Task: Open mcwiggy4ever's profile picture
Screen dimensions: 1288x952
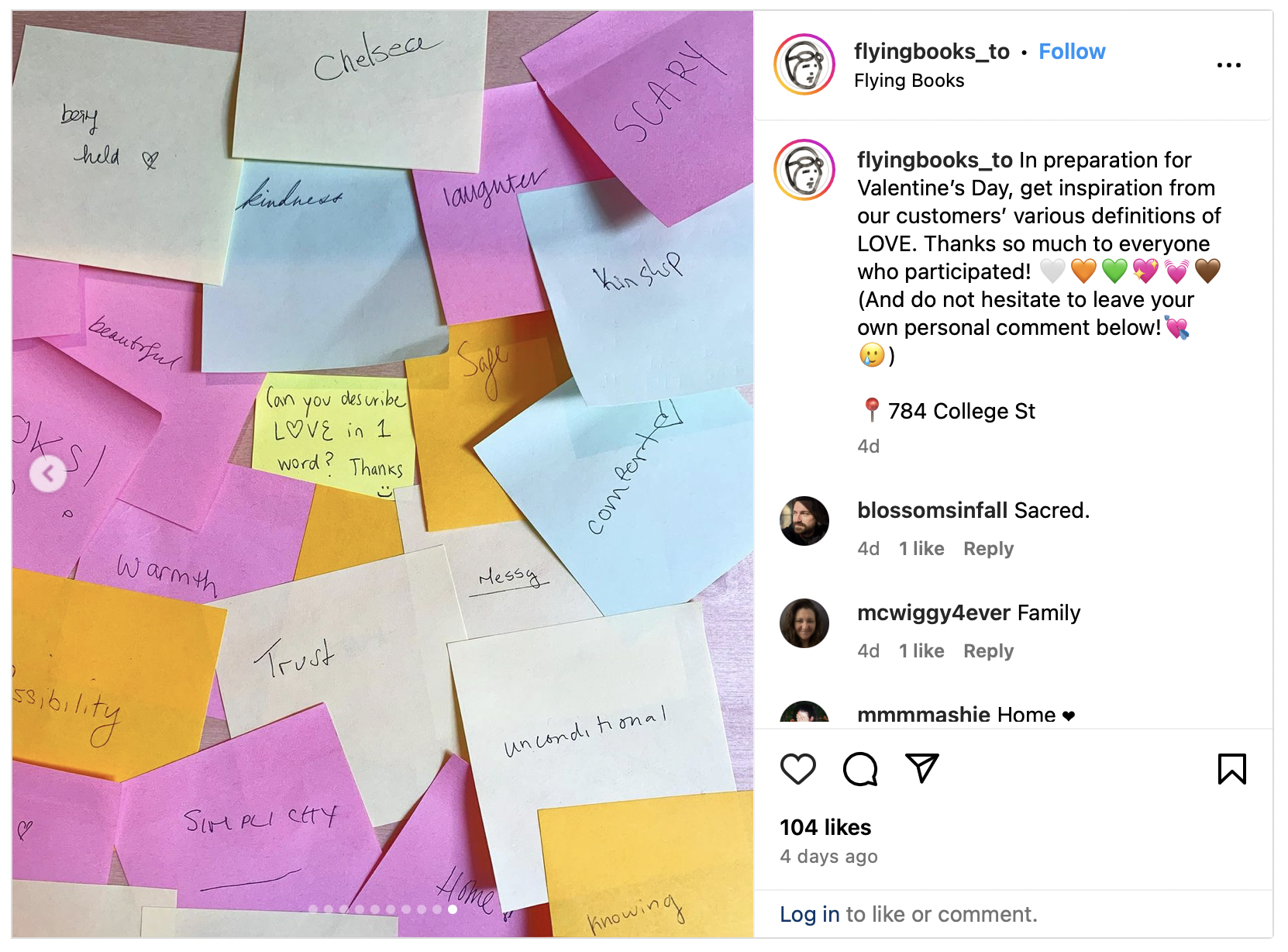Action: tap(804, 623)
